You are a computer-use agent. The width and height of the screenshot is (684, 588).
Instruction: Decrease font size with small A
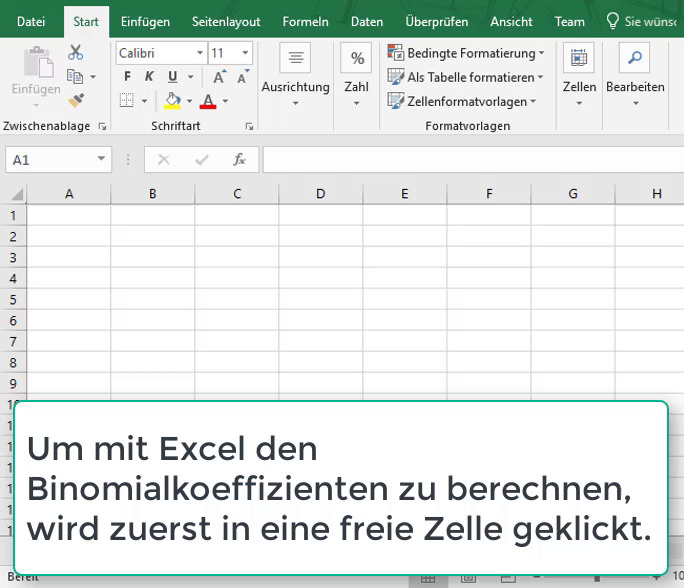[243, 77]
